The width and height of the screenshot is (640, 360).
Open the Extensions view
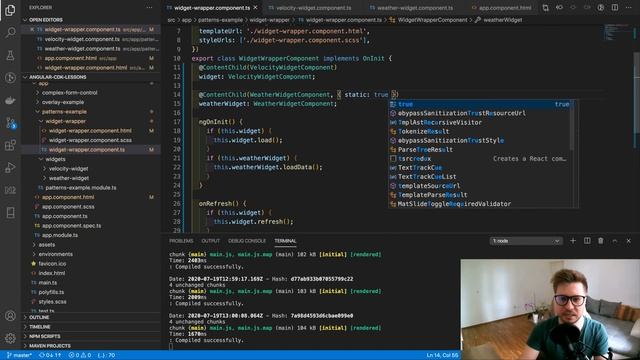10,145
